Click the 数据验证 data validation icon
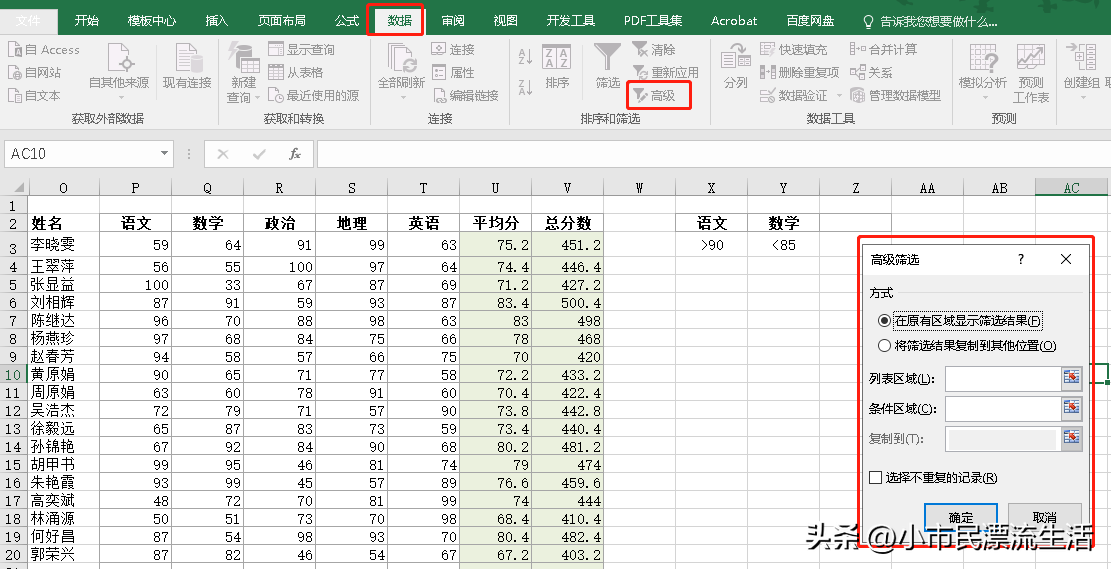 767,95
